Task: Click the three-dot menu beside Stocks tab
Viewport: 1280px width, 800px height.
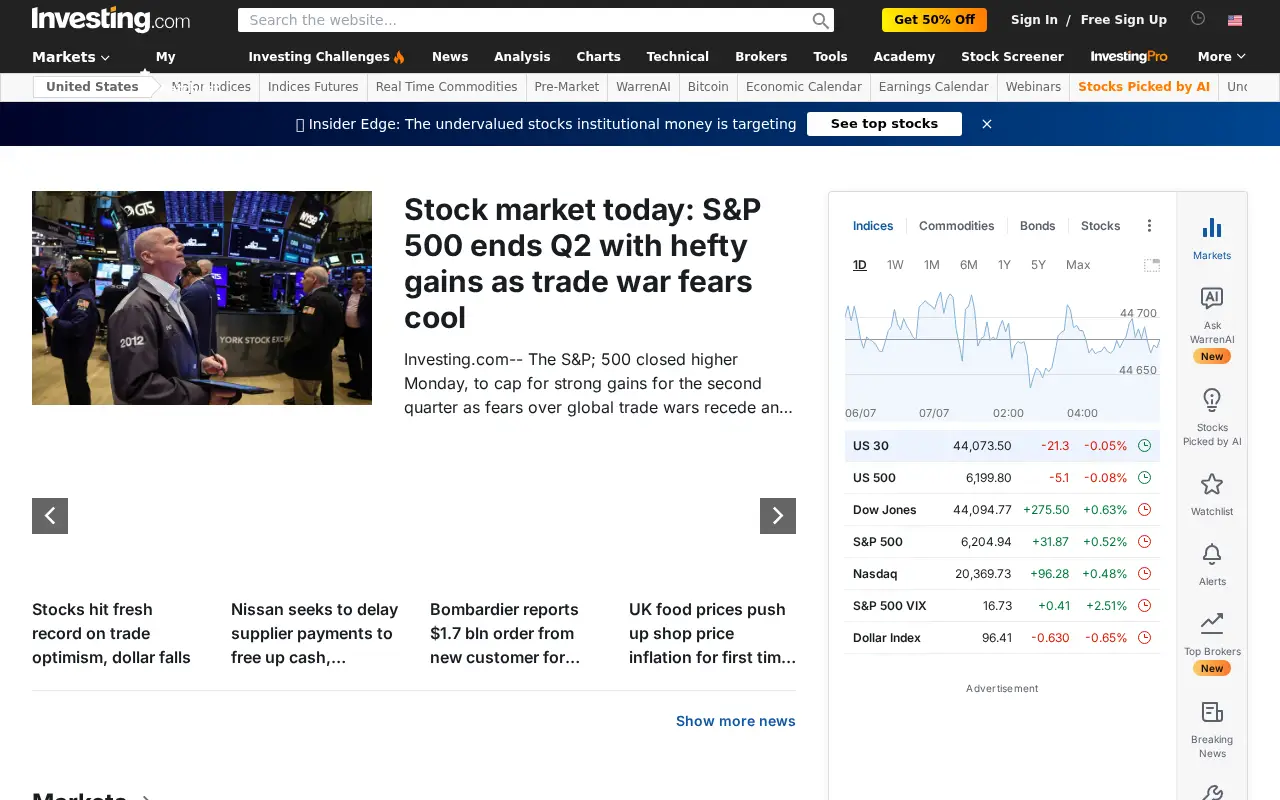Action: (1149, 226)
